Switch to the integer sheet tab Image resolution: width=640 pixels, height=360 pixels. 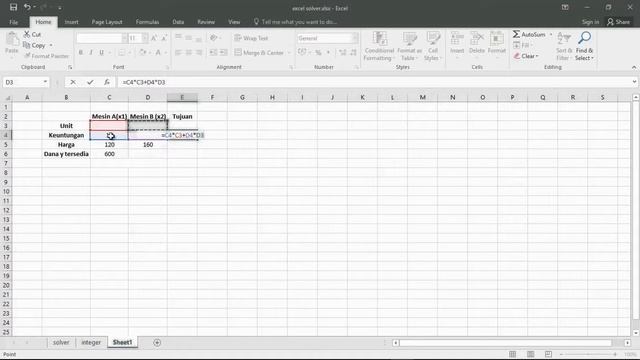[x=91, y=342]
